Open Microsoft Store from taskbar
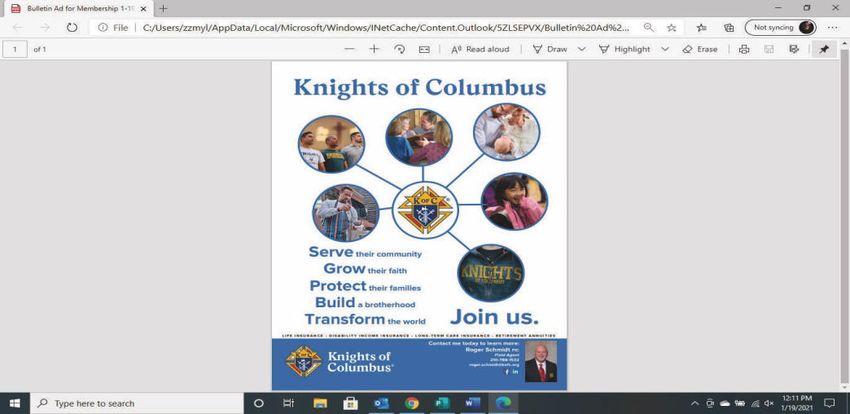 coord(351,403)
